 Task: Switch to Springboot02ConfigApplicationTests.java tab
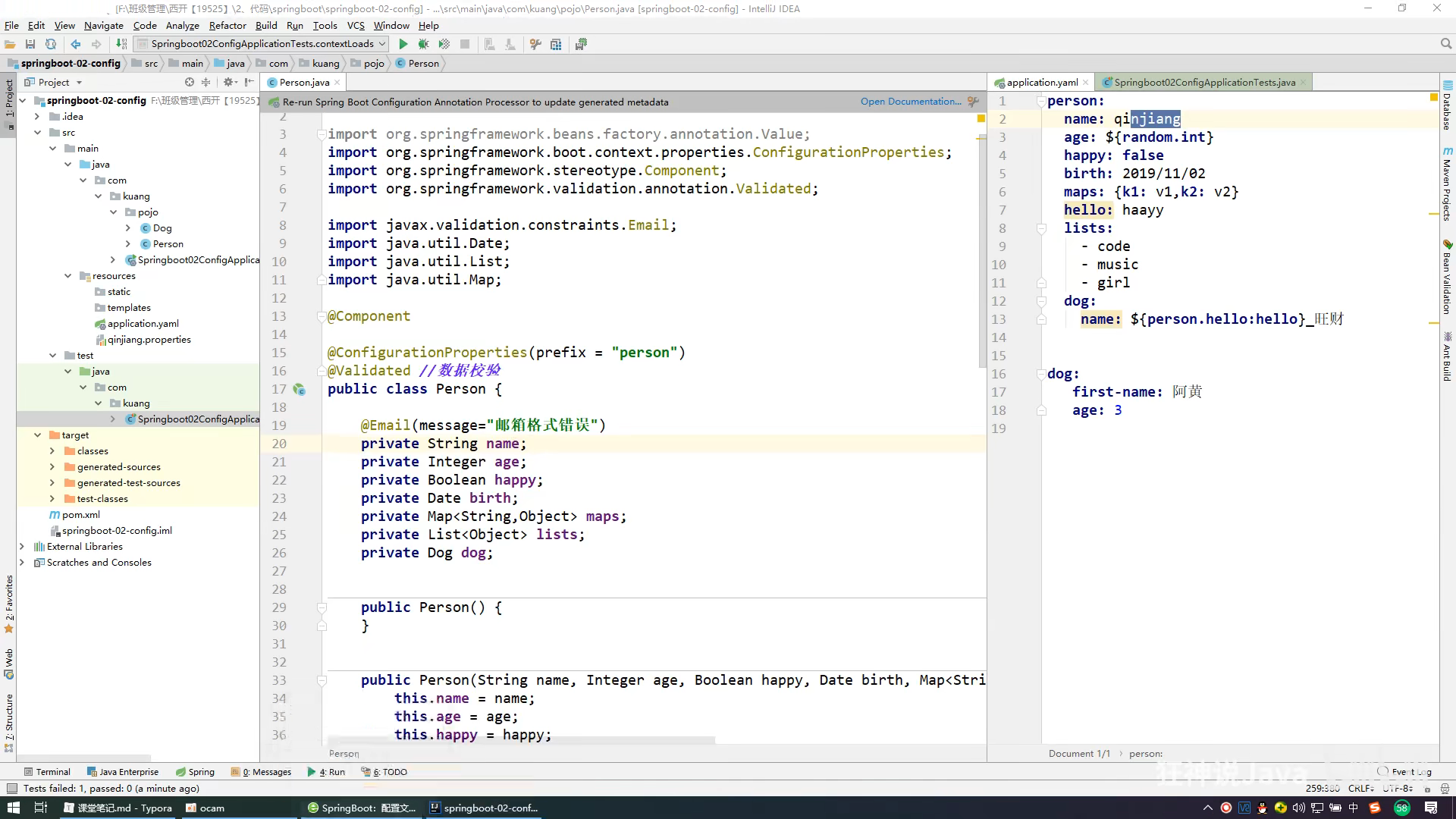click(1203, 82)
